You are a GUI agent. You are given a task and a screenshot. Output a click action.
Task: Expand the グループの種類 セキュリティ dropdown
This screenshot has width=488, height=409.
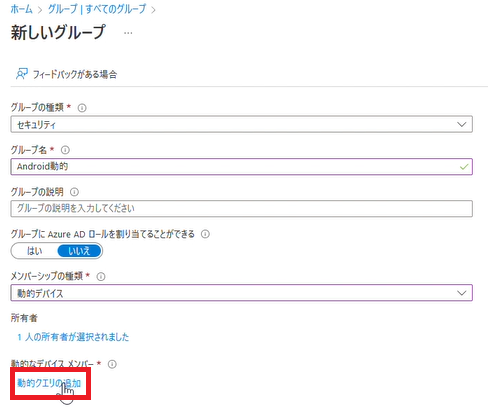pyautogui.click(x=241, y=124)
